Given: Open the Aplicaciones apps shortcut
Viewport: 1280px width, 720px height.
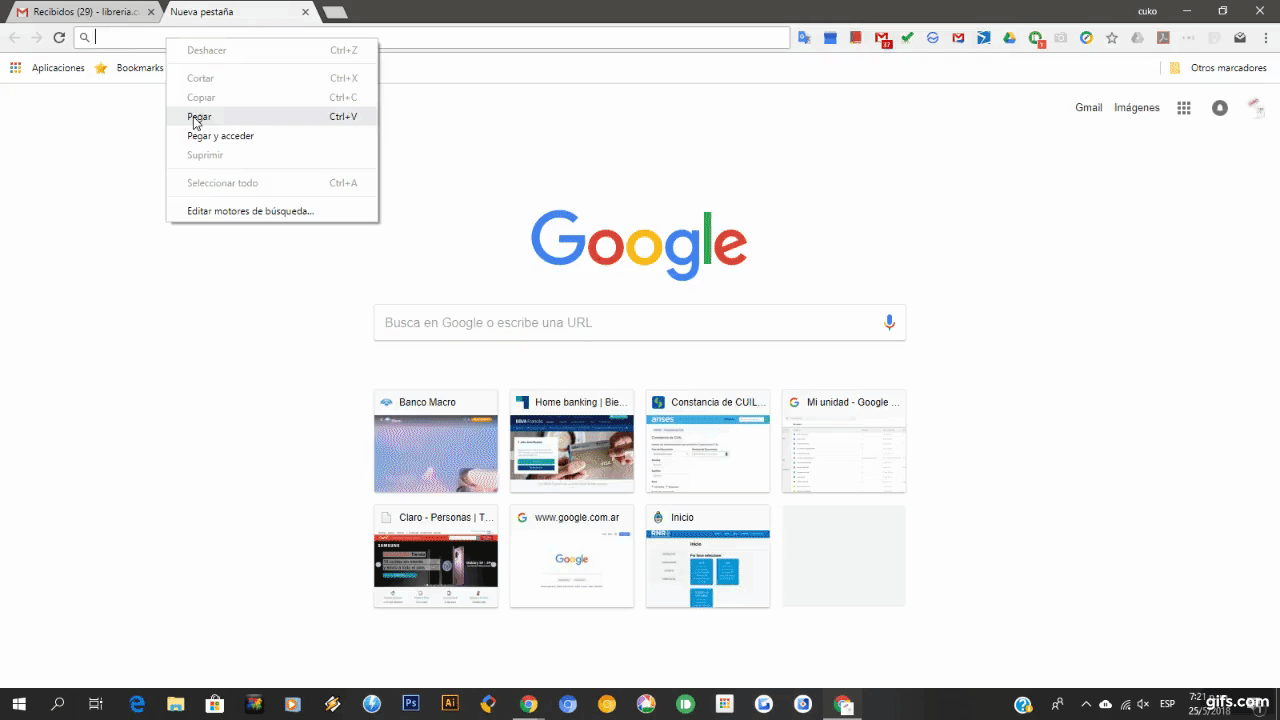Looking at the screenshot, I should tap(47, 68).
